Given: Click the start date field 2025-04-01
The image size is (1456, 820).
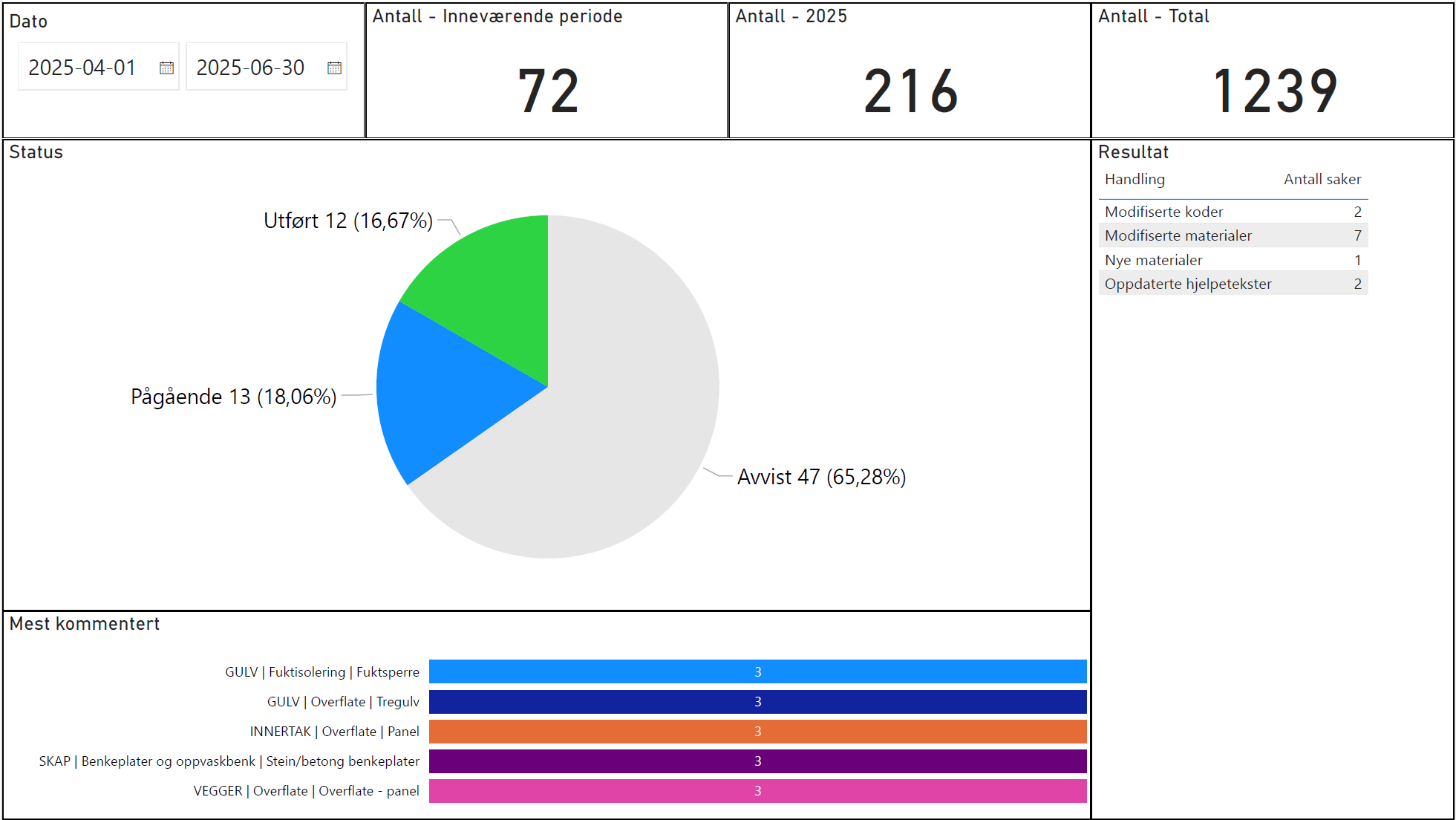Looking at the screenshot, I should 82,68.
